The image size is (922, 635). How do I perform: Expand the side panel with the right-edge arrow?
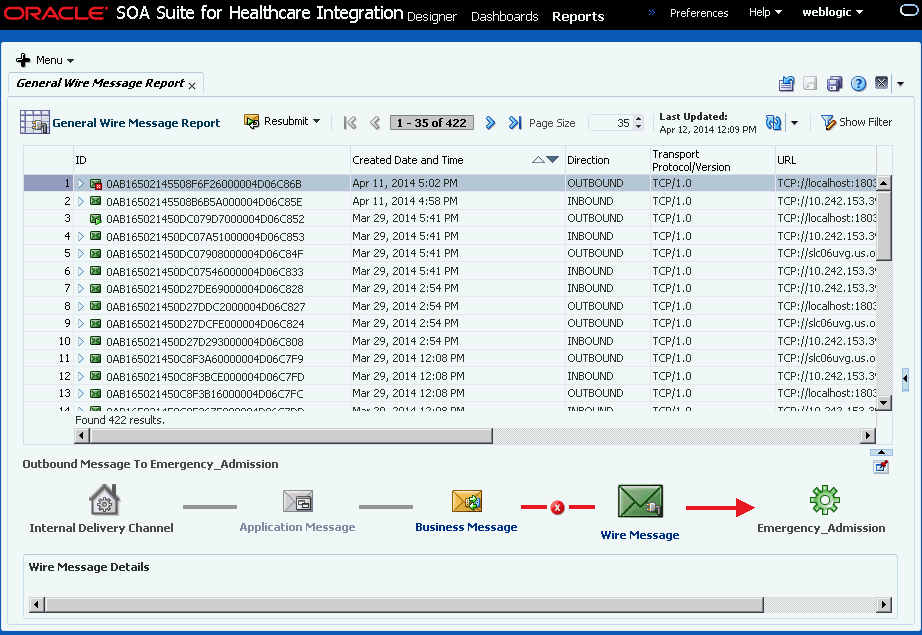(x=905, y=379)
